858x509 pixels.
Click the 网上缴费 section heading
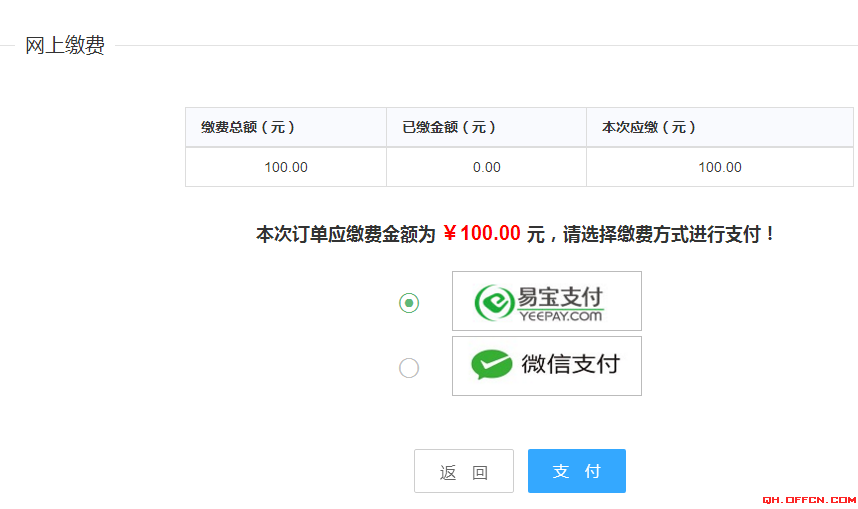[65, 46]
